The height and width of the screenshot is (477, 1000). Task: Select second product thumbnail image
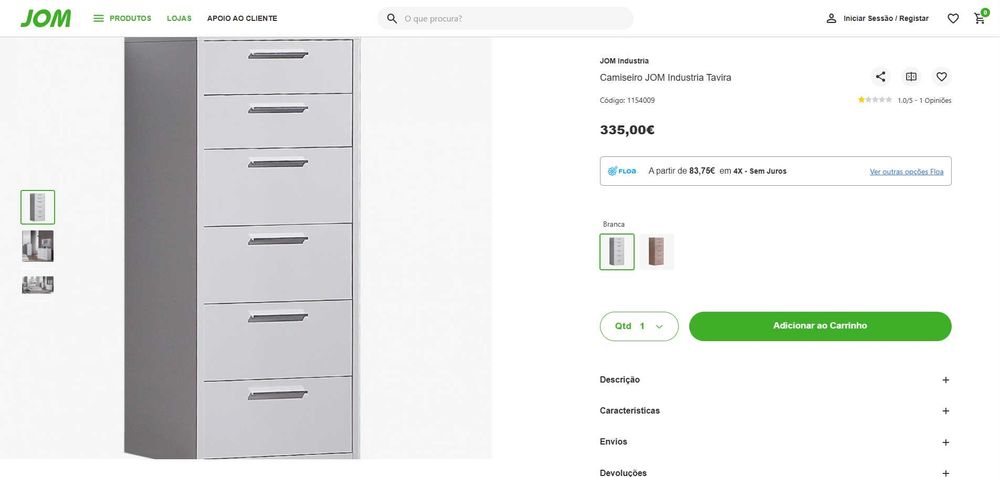click(38, 246)
